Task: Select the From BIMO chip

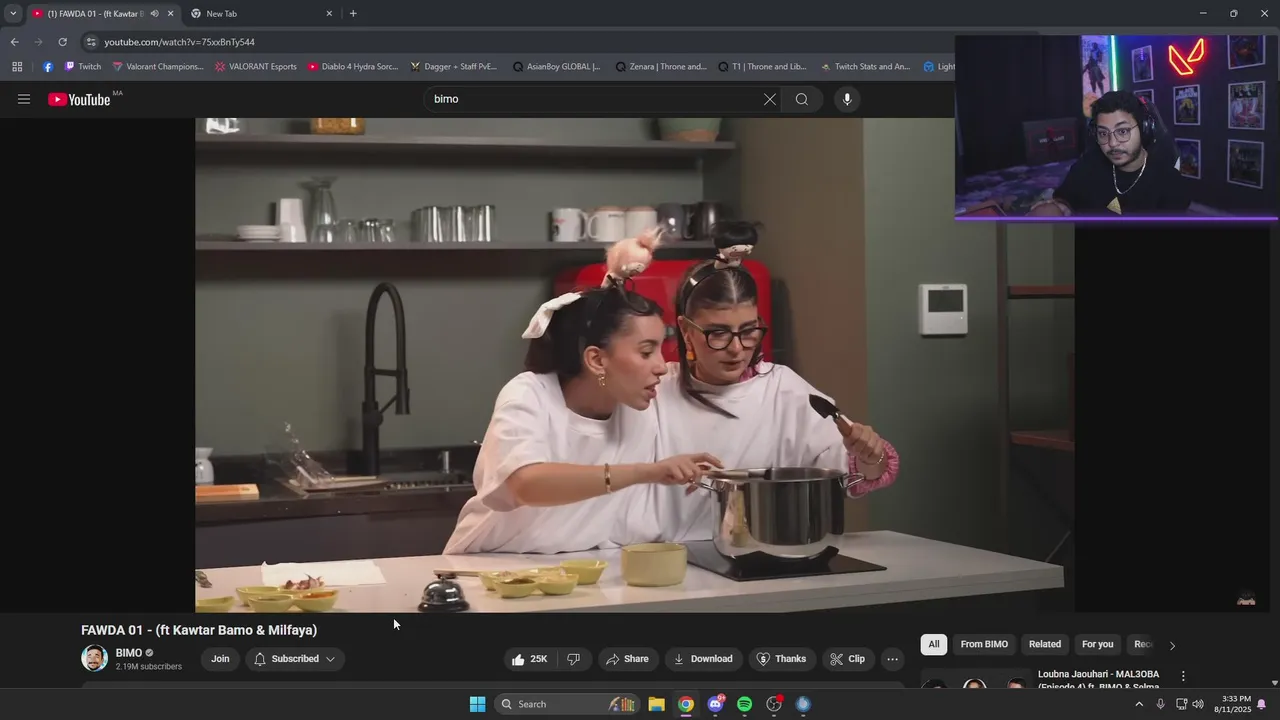Action: pos(984,644)
